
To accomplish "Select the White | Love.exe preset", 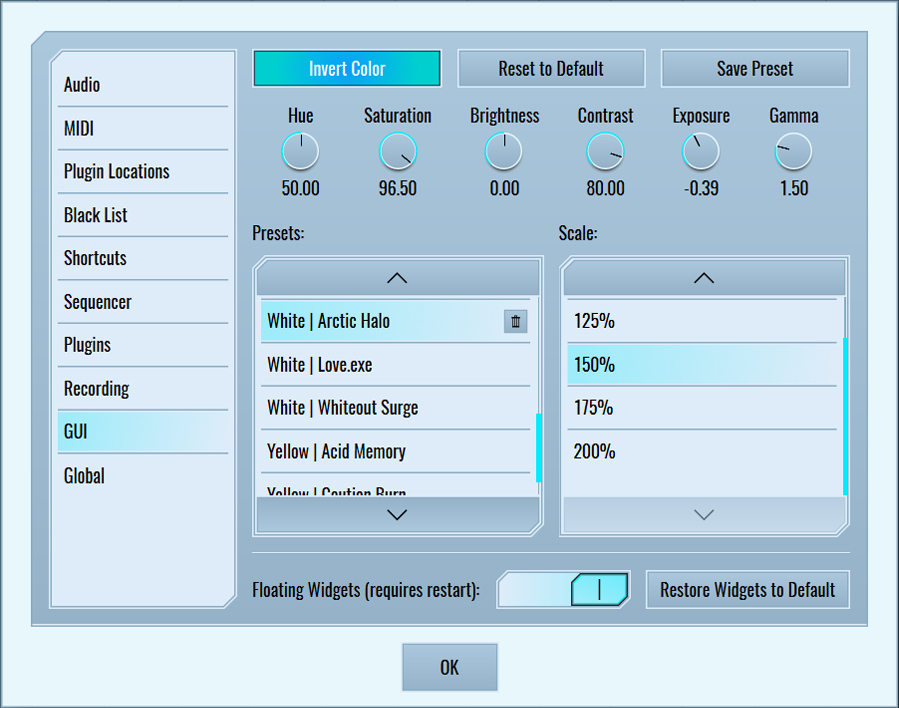I will (x=396, y=365).
